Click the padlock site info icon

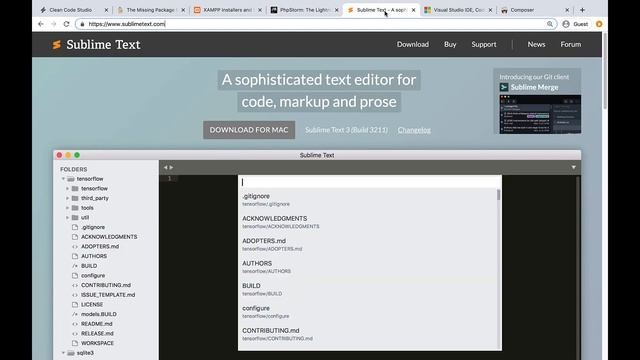tap(82, 24)
